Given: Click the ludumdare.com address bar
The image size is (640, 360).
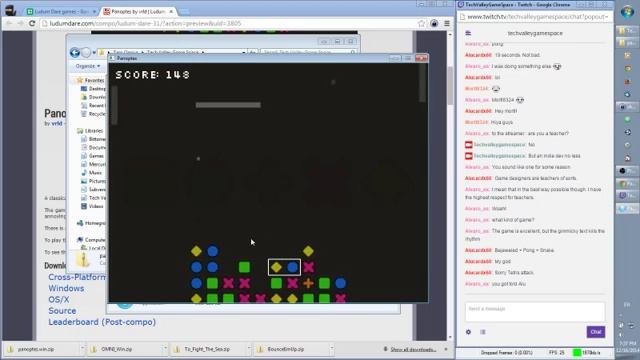Looking at the screenshot, I should click(x=229, y=24).
